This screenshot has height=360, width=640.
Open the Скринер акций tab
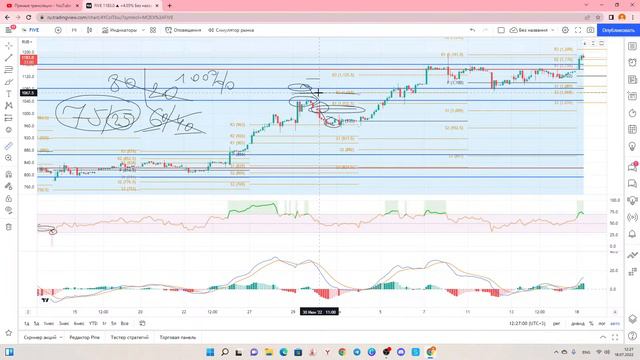40,338
